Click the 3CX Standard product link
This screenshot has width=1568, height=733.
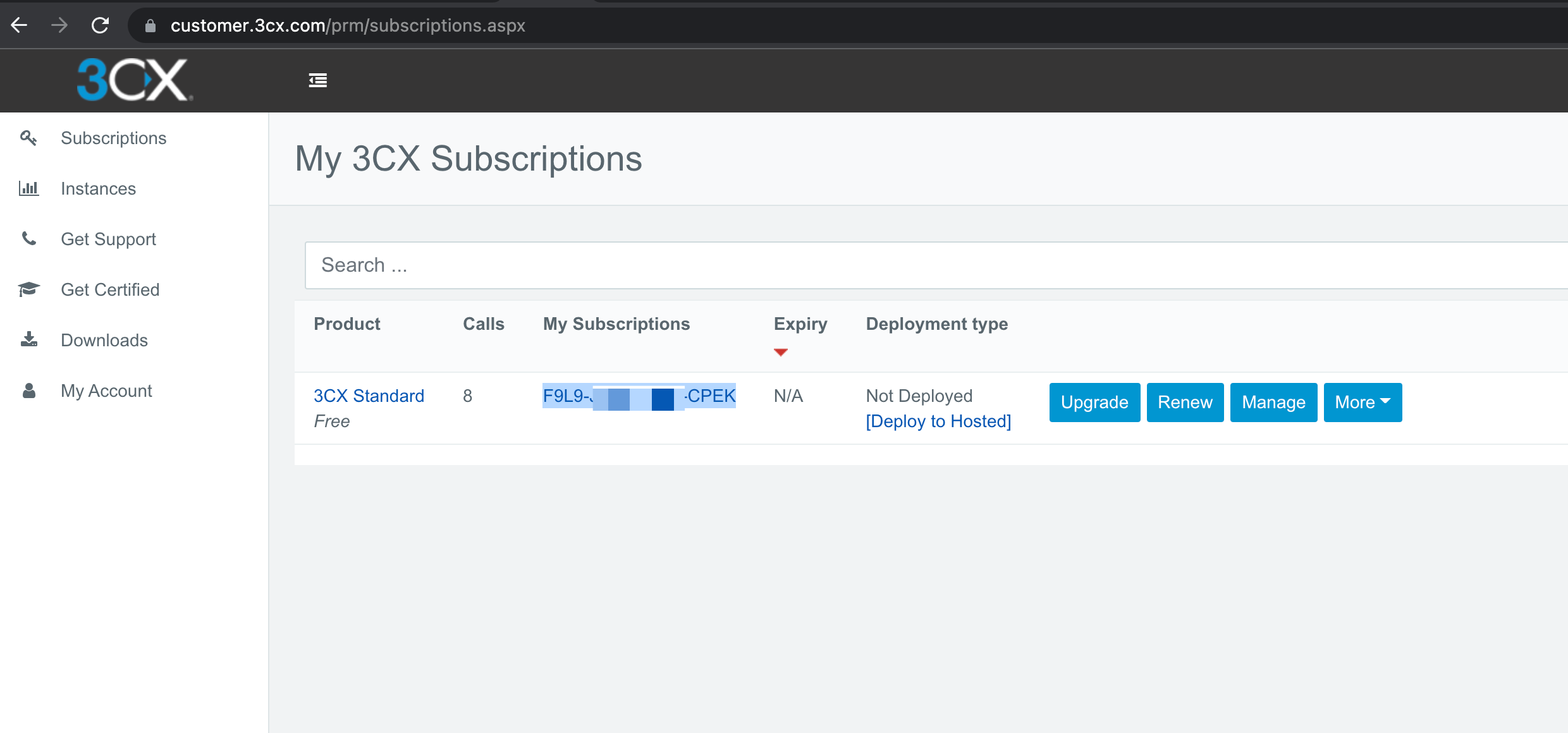click(369, 396)
